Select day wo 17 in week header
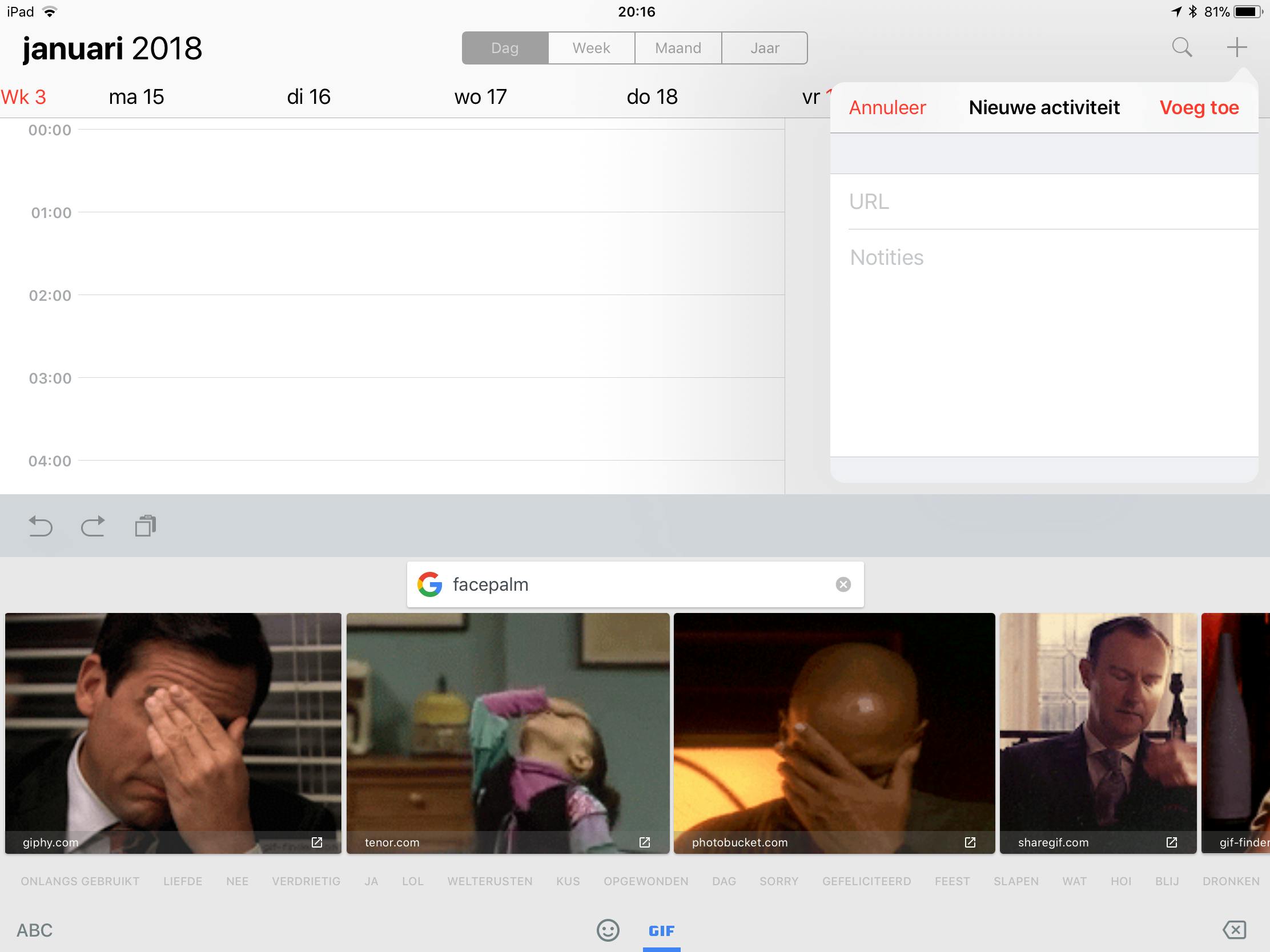The width and height of the screenshot is (1270, 952). (481, 97)
